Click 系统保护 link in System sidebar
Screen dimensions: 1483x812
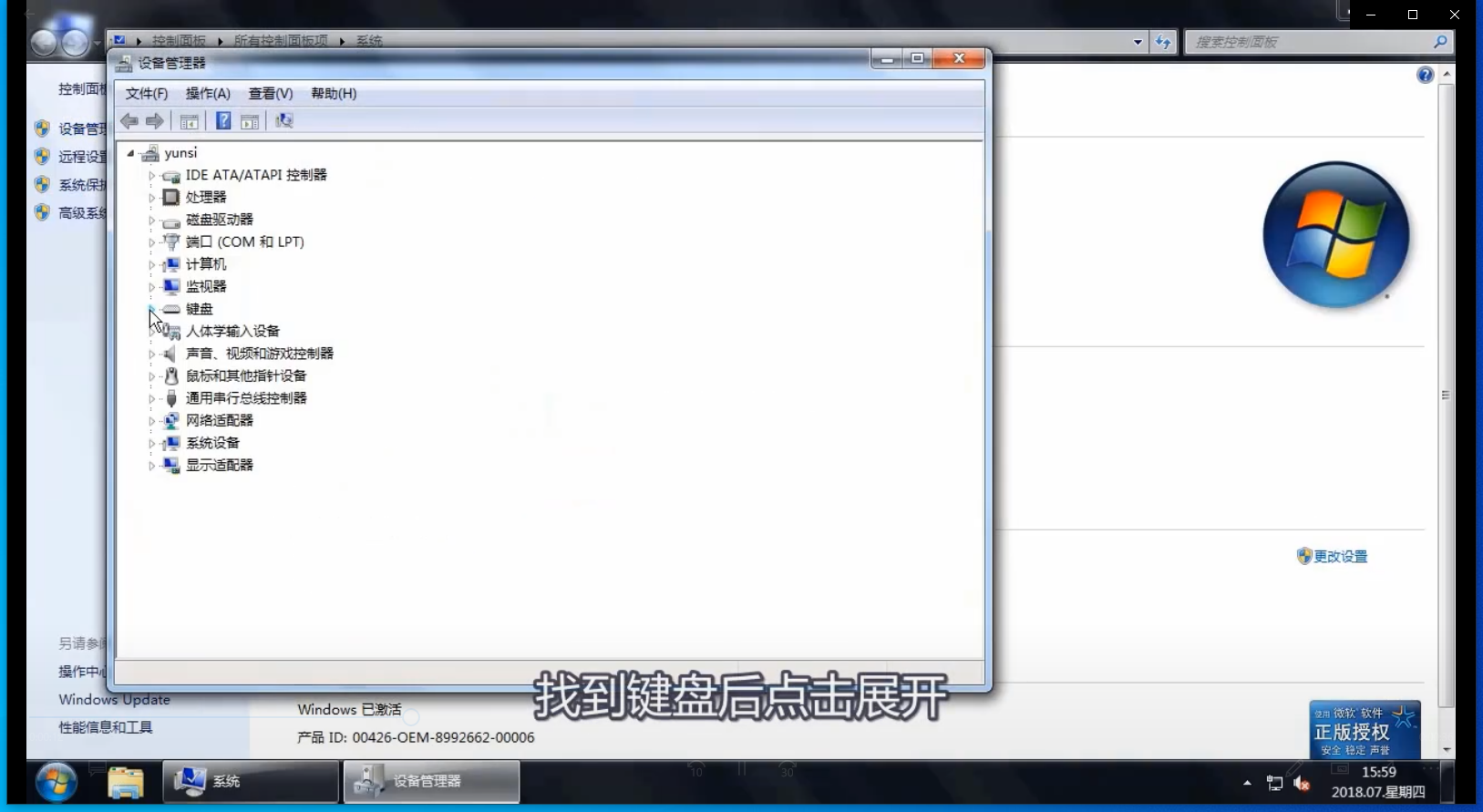coord(82,185)
